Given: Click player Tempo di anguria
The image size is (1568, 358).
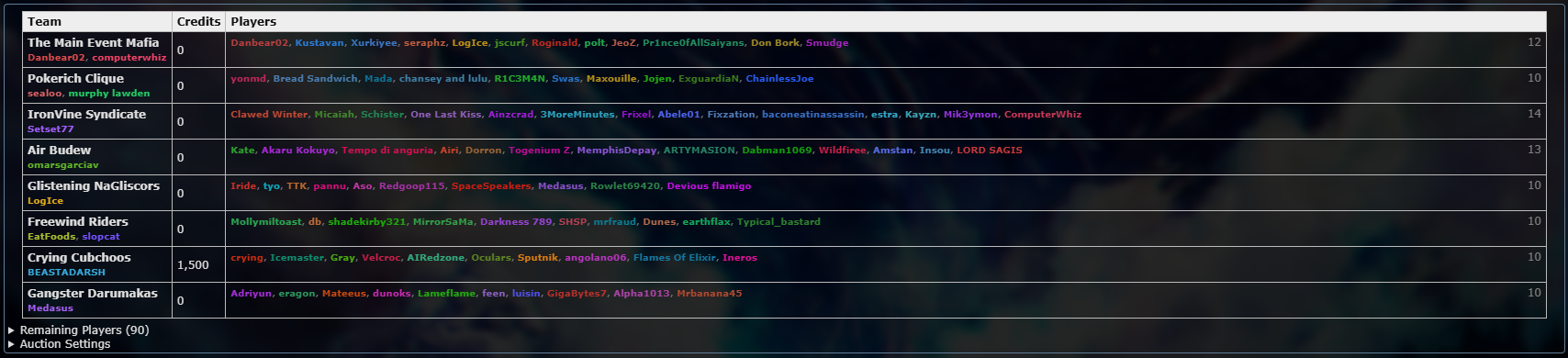Looking at the screenshot, I should (387, 151).
